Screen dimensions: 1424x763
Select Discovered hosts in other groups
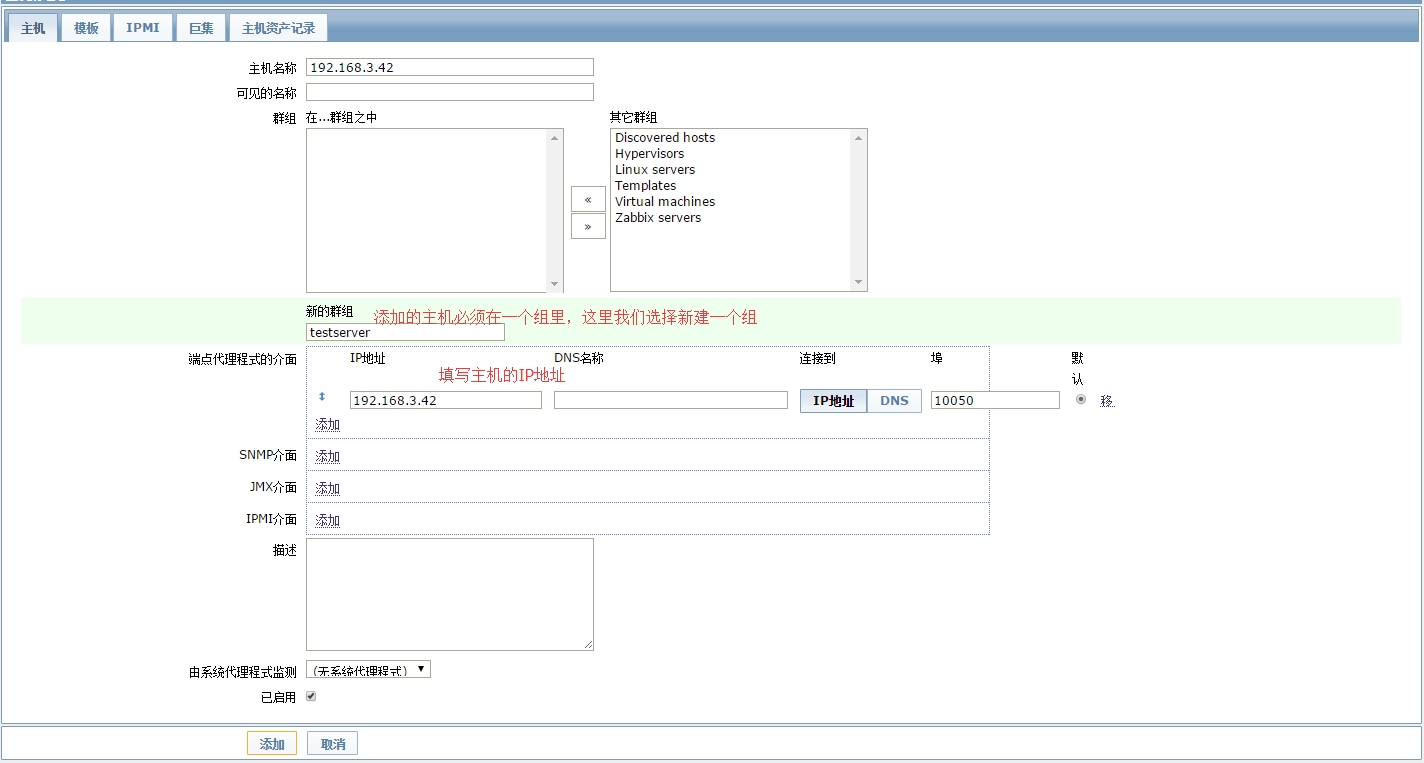[665, 138]
